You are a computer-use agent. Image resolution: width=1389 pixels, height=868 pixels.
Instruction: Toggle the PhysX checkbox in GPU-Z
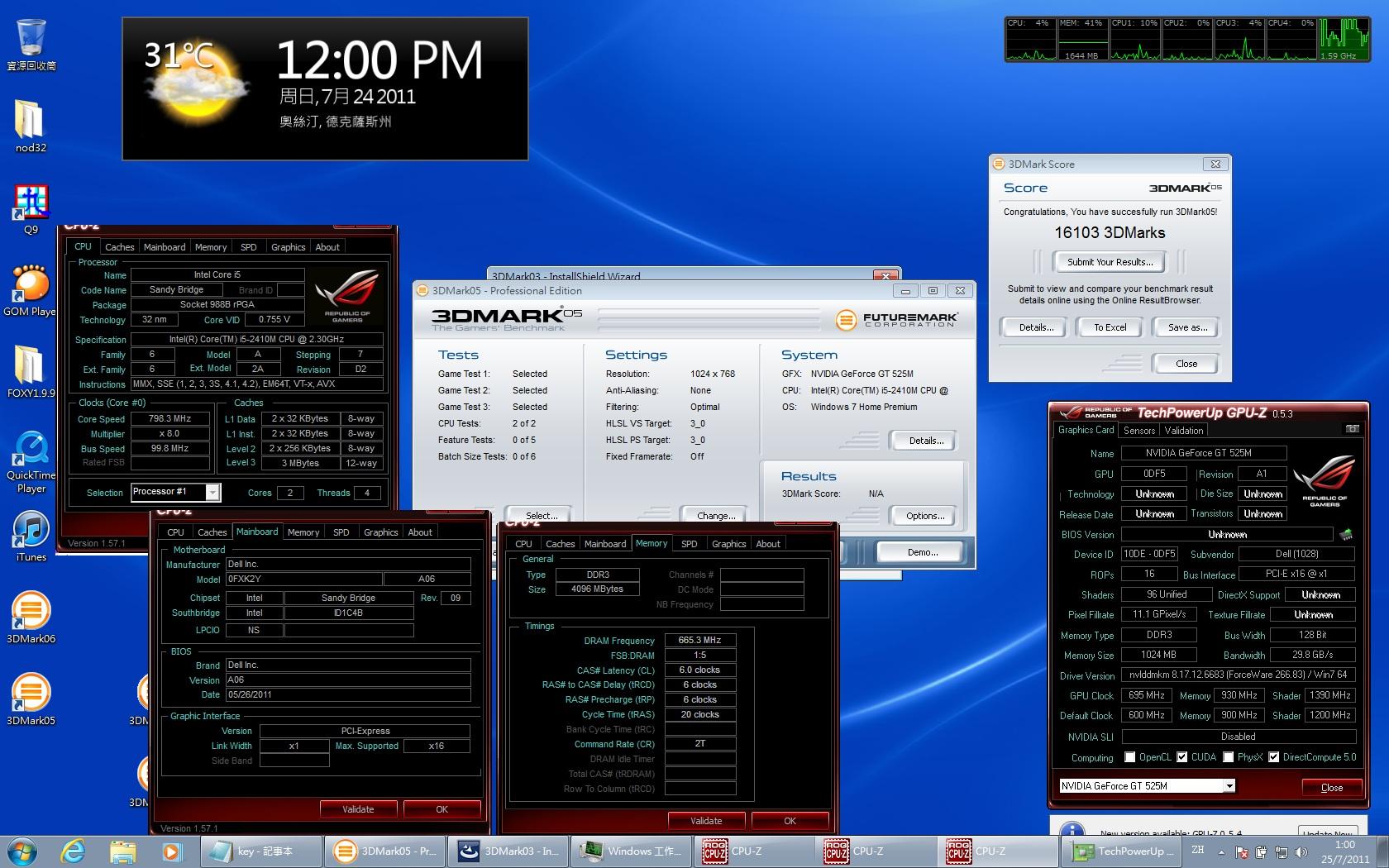pos(1229,757)
